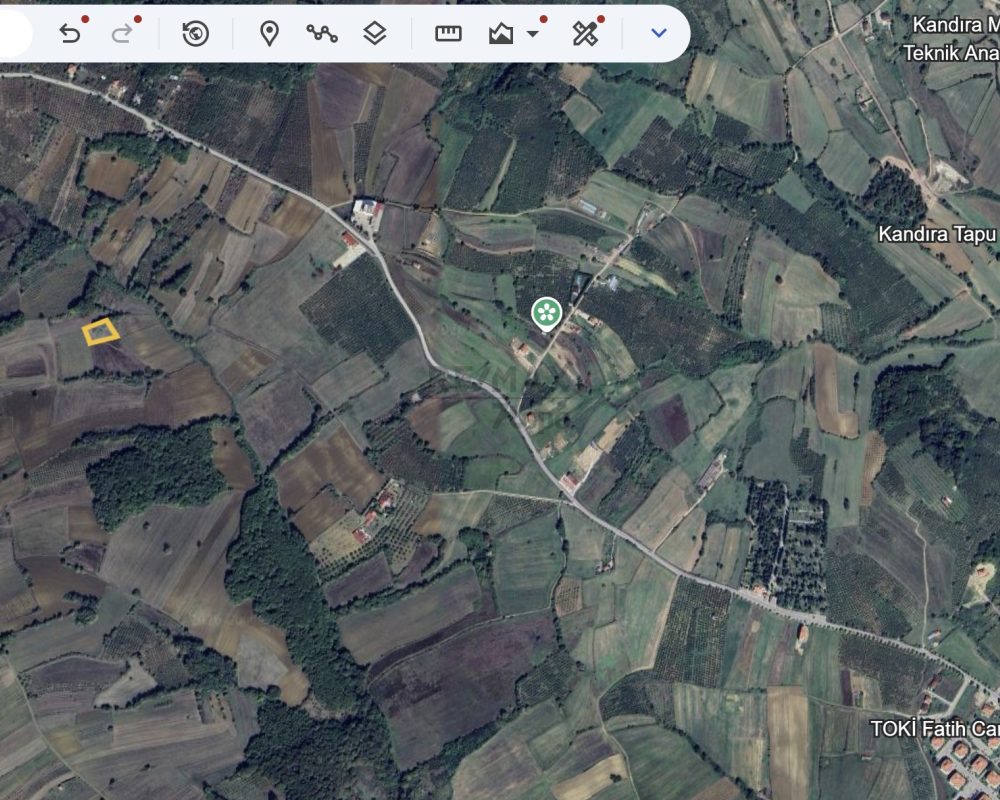Select the green flower placemark on map
The height and width of the screenshot is (800, 1000).
point(547,314)
